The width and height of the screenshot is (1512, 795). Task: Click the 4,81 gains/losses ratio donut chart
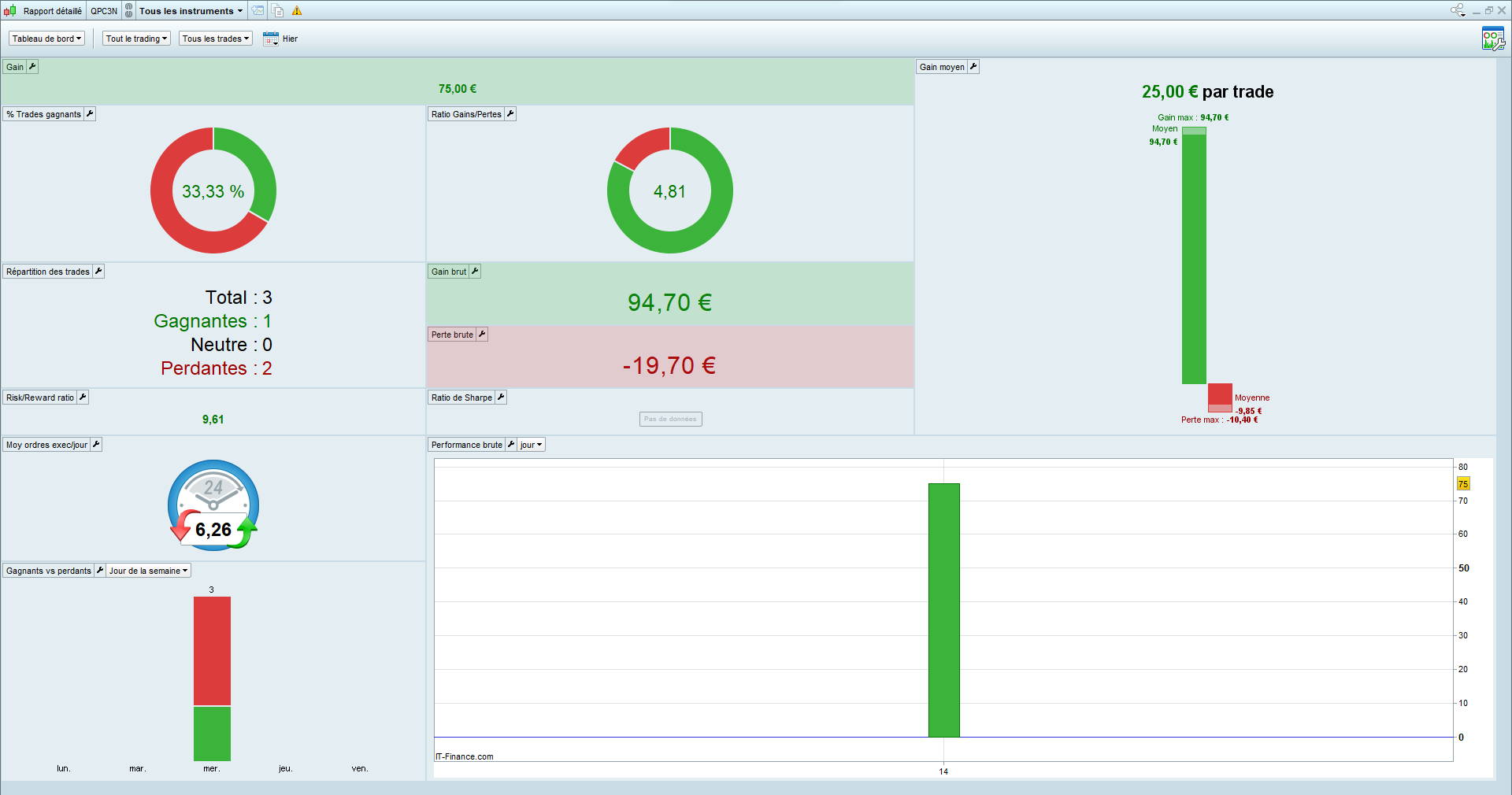pos(670,190)
